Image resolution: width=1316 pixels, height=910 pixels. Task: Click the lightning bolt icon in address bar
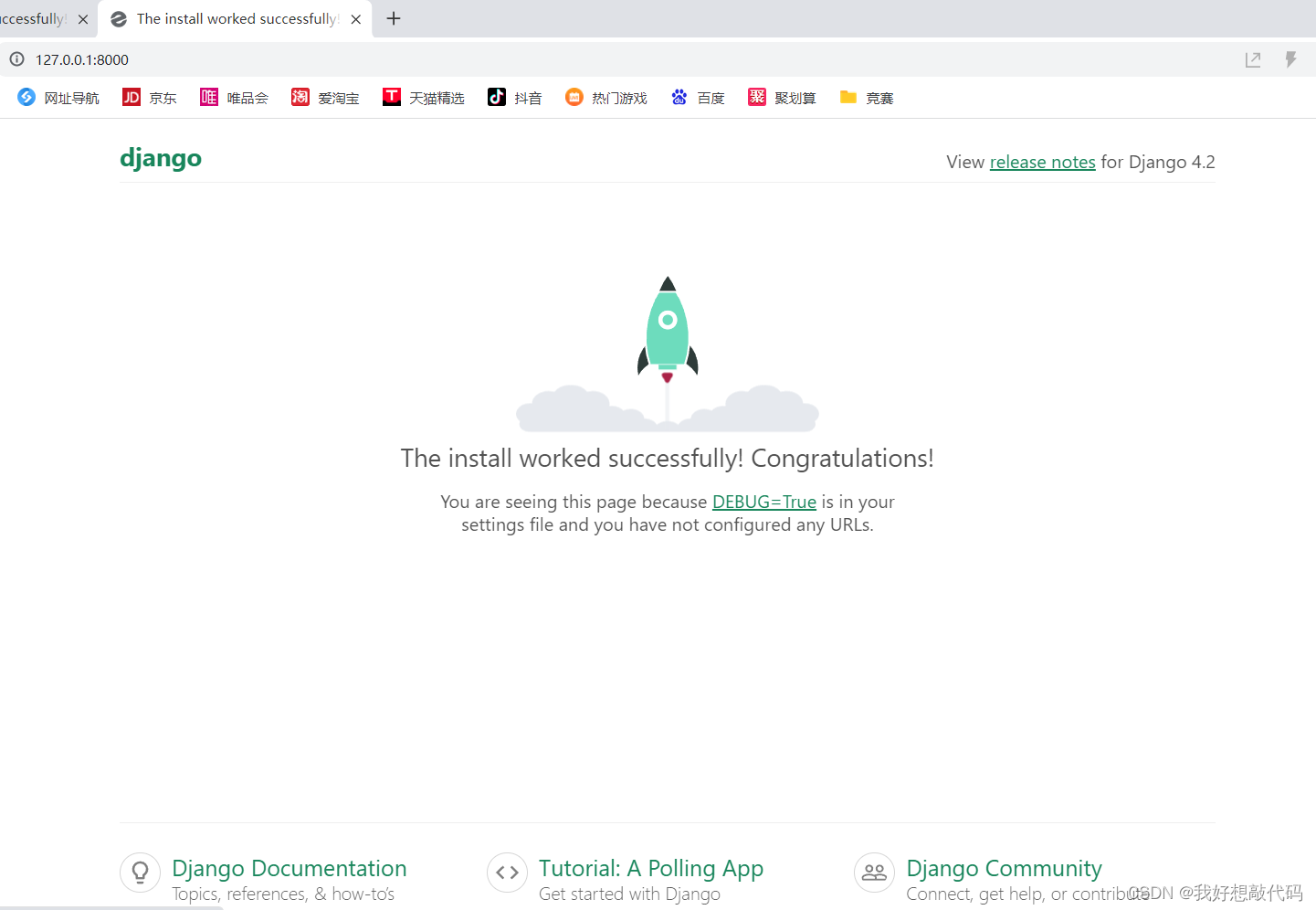click(1290, 59)
